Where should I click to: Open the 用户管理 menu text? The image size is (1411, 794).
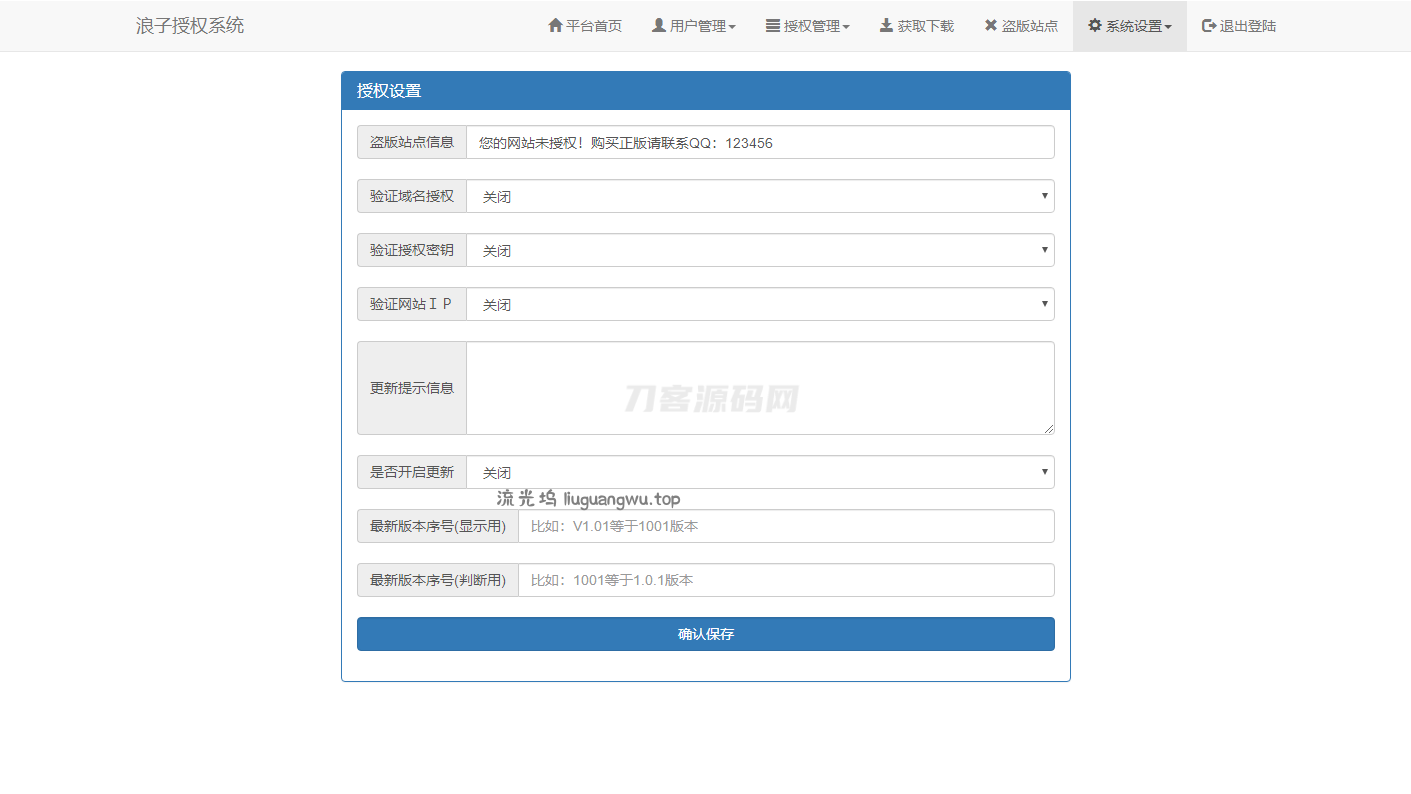coord(699,26)
